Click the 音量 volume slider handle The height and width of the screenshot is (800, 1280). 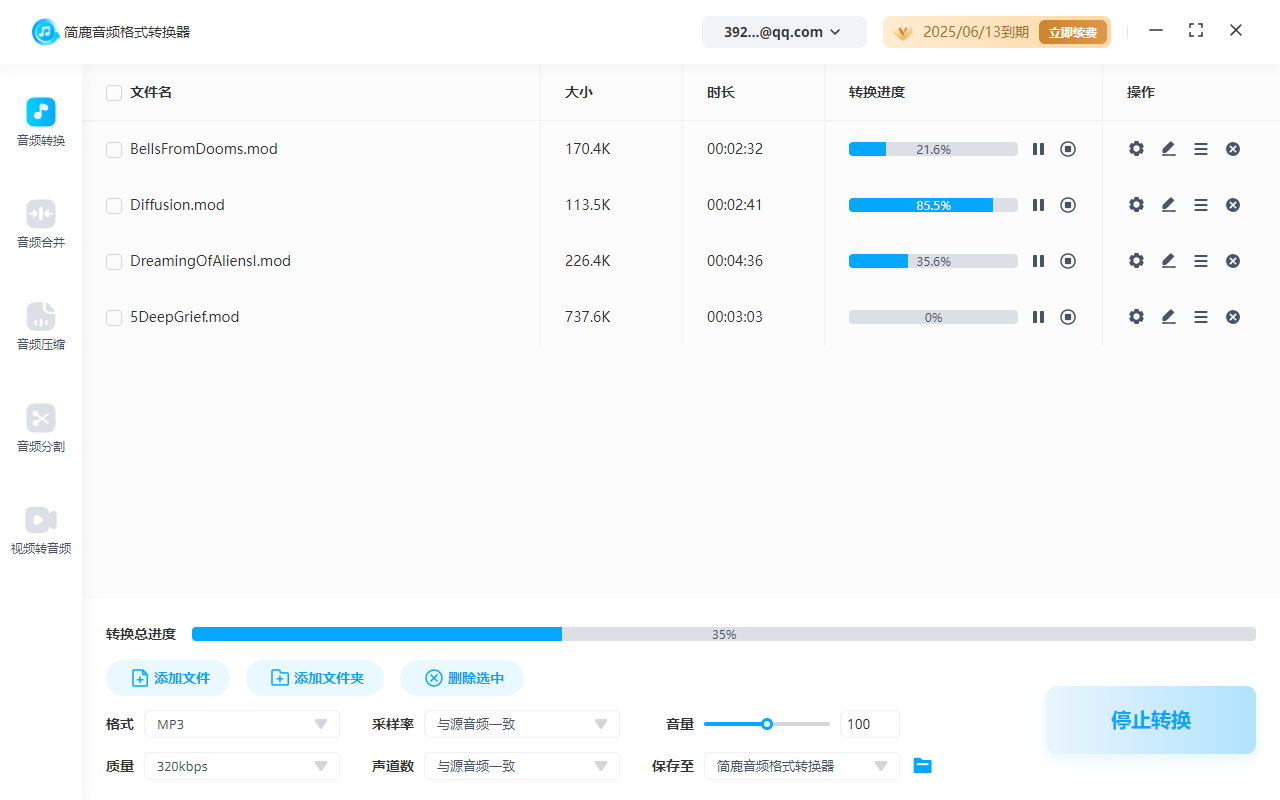pos(767,724)
